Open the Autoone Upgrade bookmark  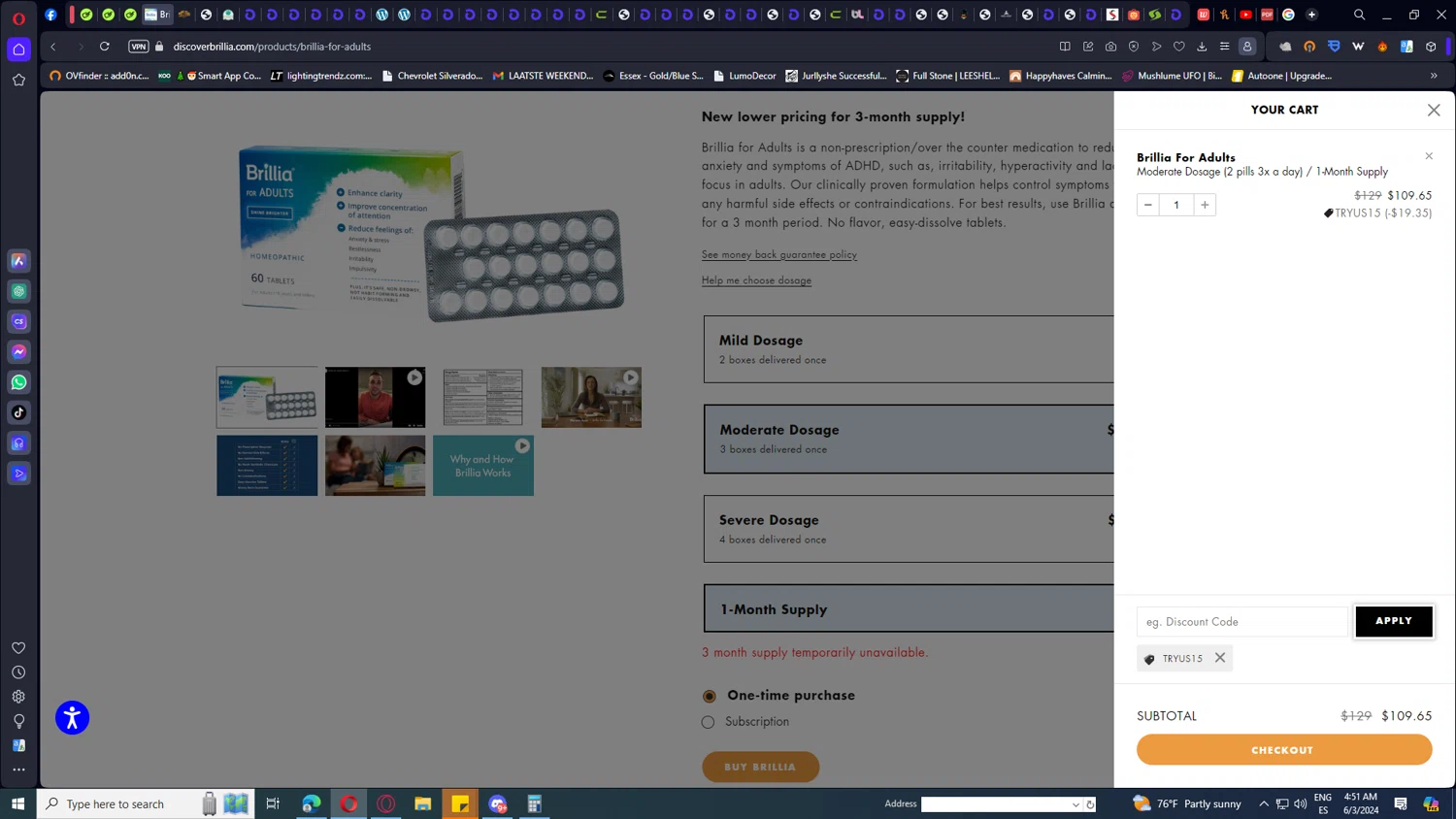point(1281,76)
